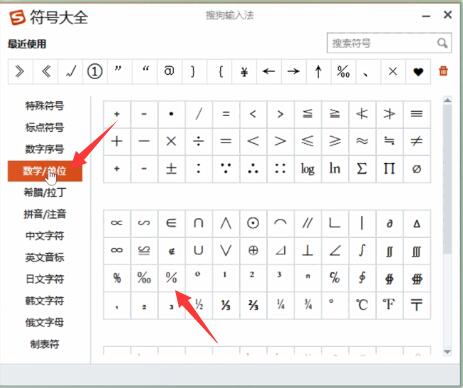The width and height of the screenshot is (463, 388).
Task: Click the symbol list scrollbar thumb
Action: pos(447,178)
